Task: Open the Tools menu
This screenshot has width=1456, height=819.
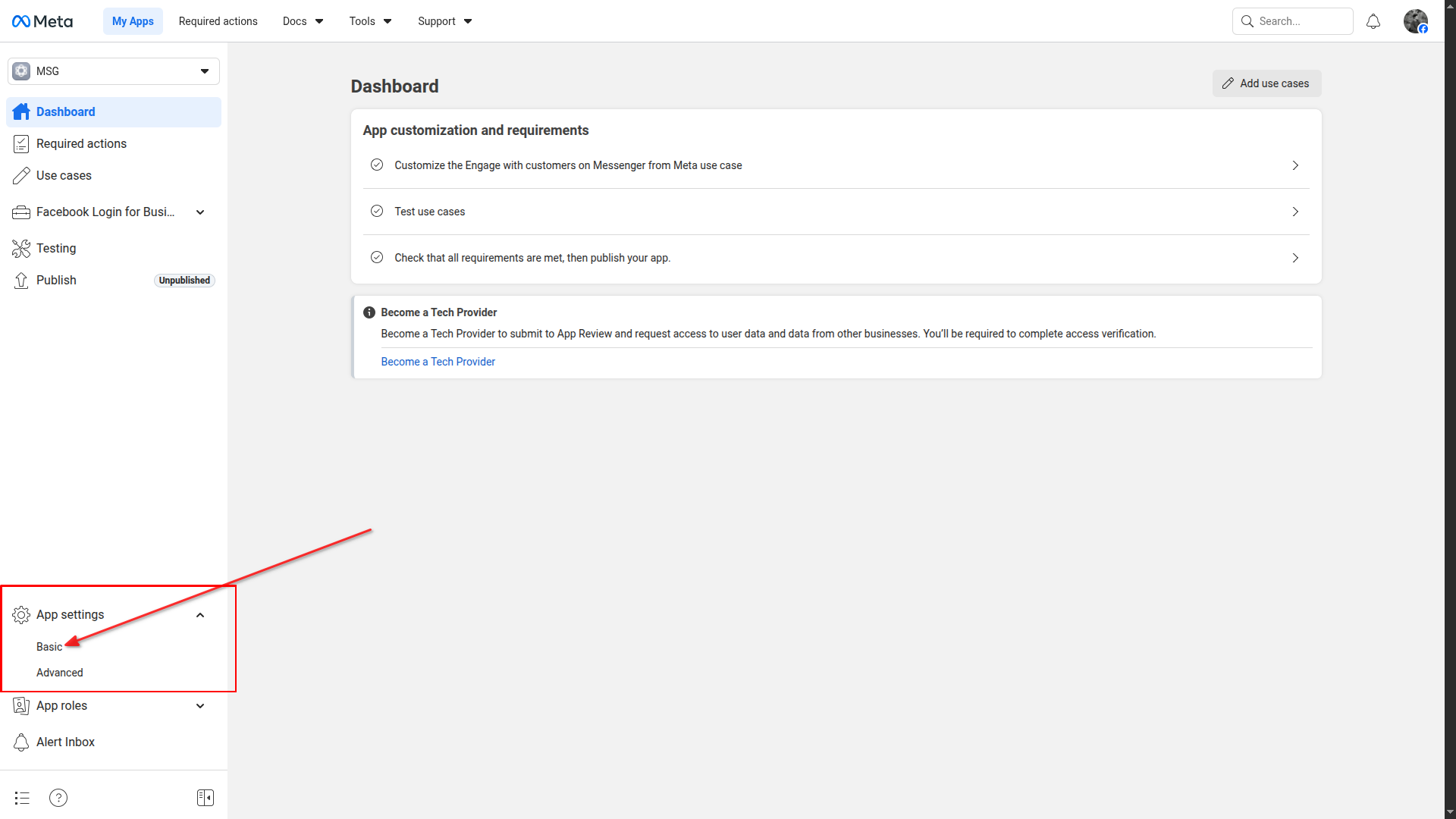Action: [370, 21]
